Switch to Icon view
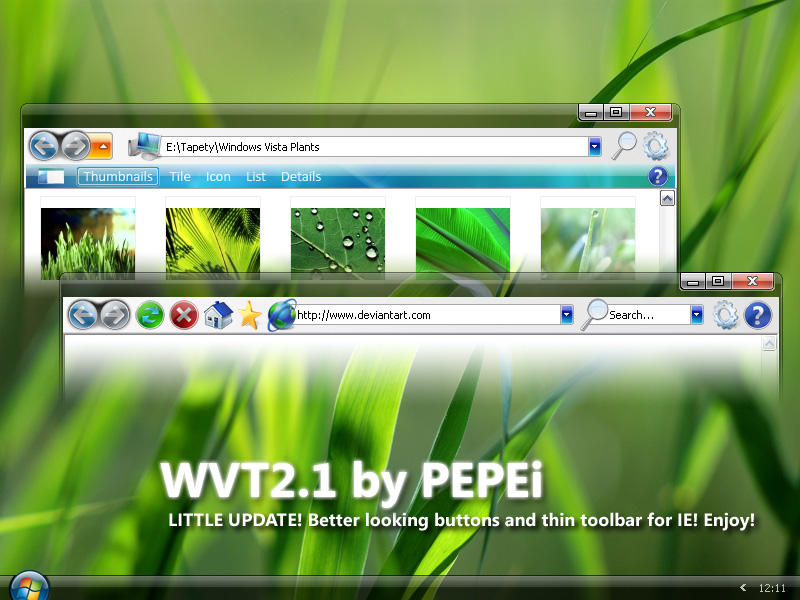This screenshot has height=600, width=800. click(218, 177)
